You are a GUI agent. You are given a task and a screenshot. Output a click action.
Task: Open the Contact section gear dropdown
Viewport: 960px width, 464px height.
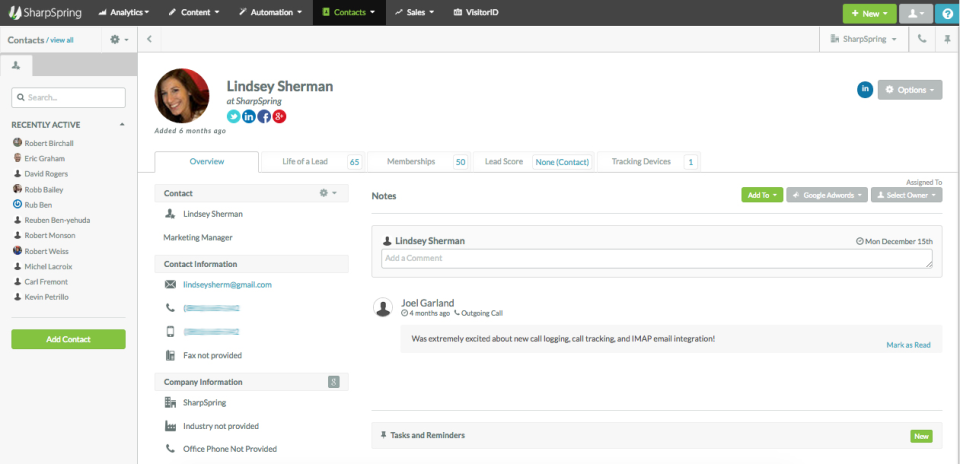click(x=328, y=193)
